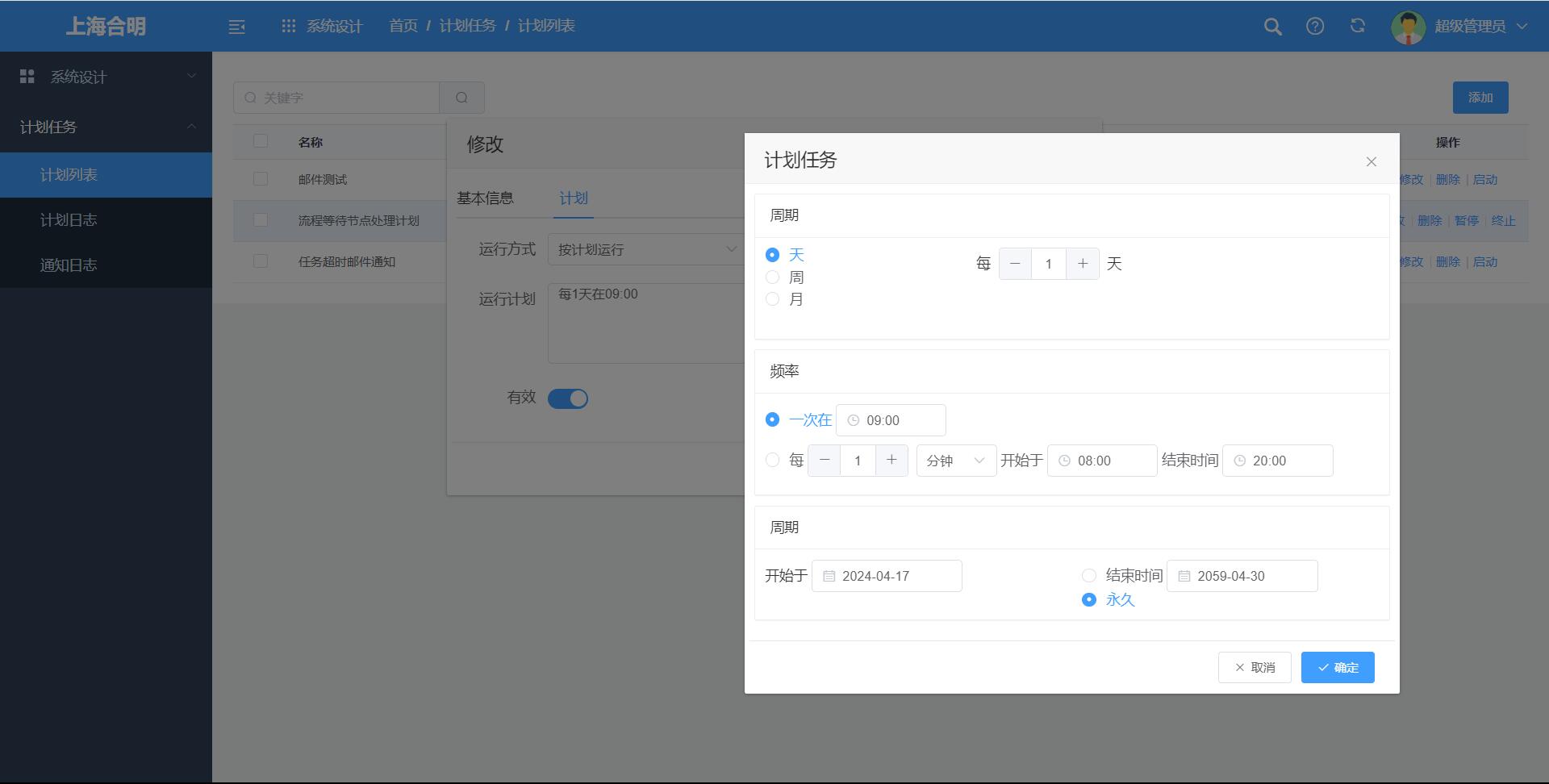Click the 开始于 2024-04-17 date field

[887, 576]
